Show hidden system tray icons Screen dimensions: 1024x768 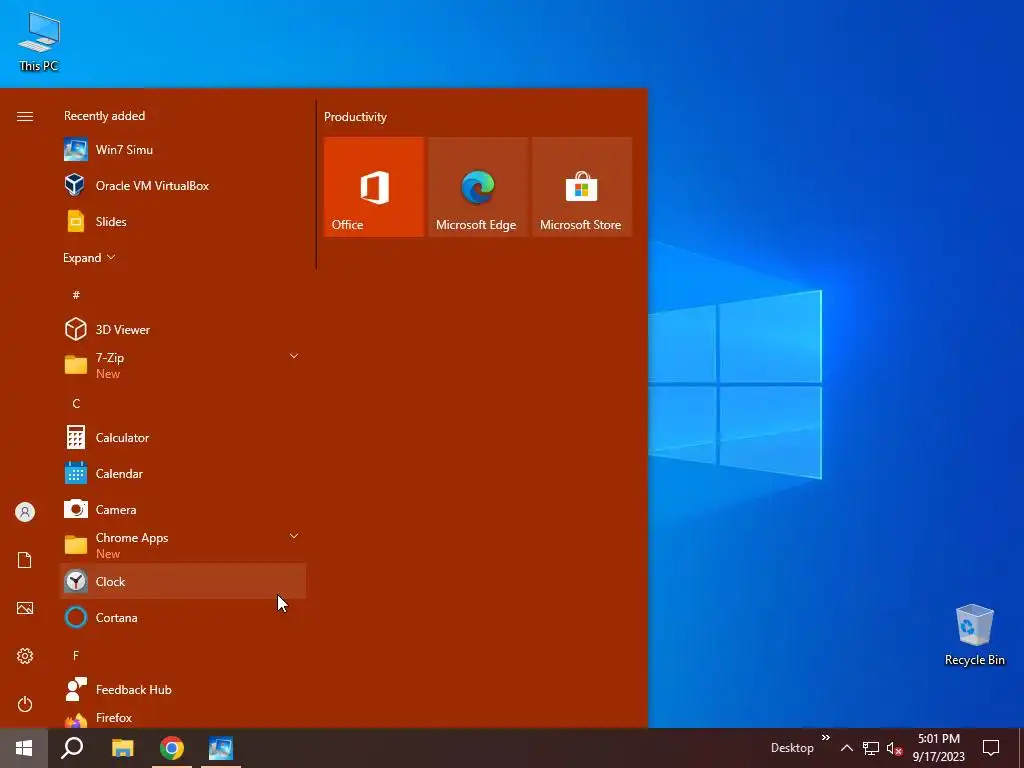point(846,748)
